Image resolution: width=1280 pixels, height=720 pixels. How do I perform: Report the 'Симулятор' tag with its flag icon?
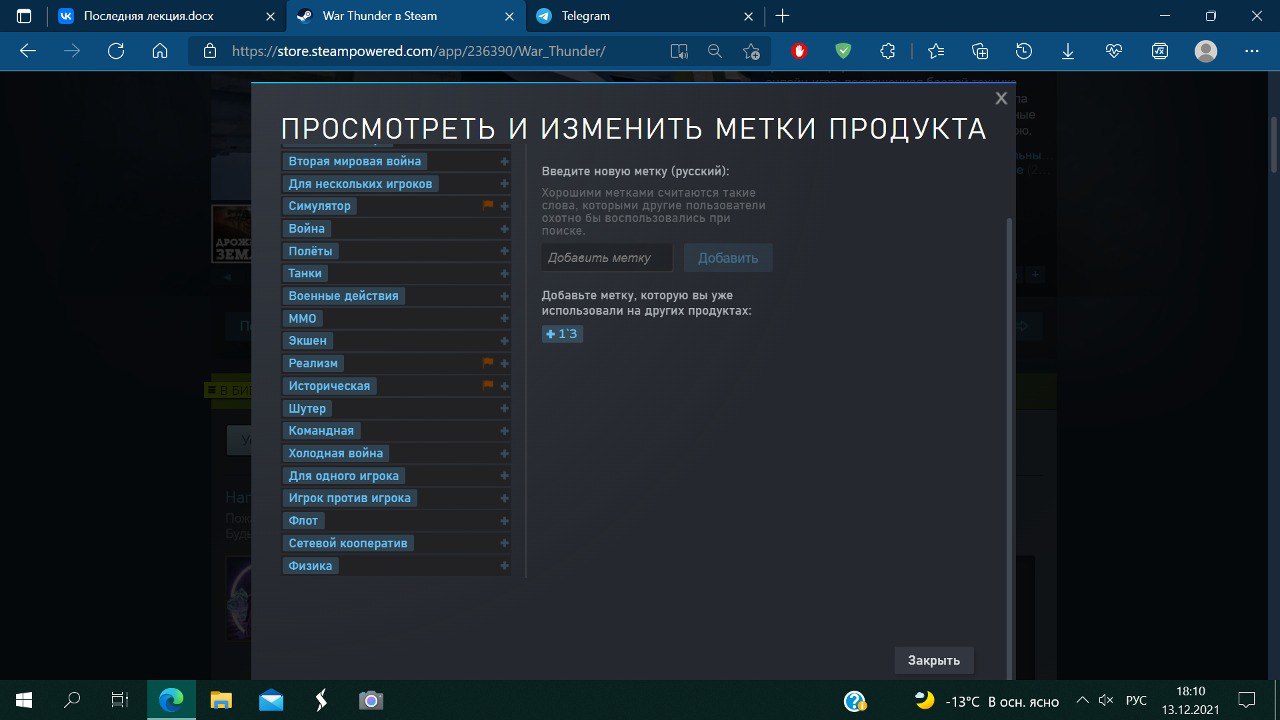(489, 205)
